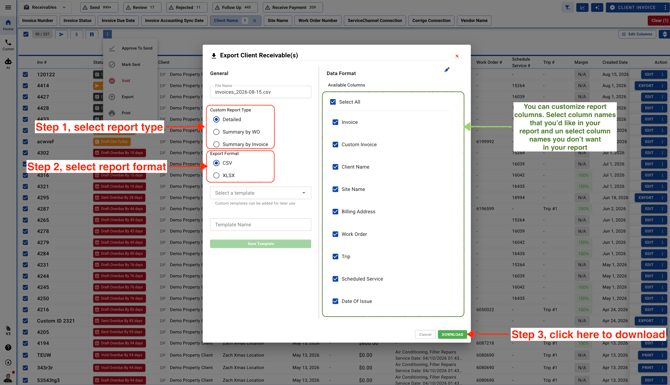Open the Invoice Number filter
This screenshot has width=670, height=385.
(x=38, y=21)
